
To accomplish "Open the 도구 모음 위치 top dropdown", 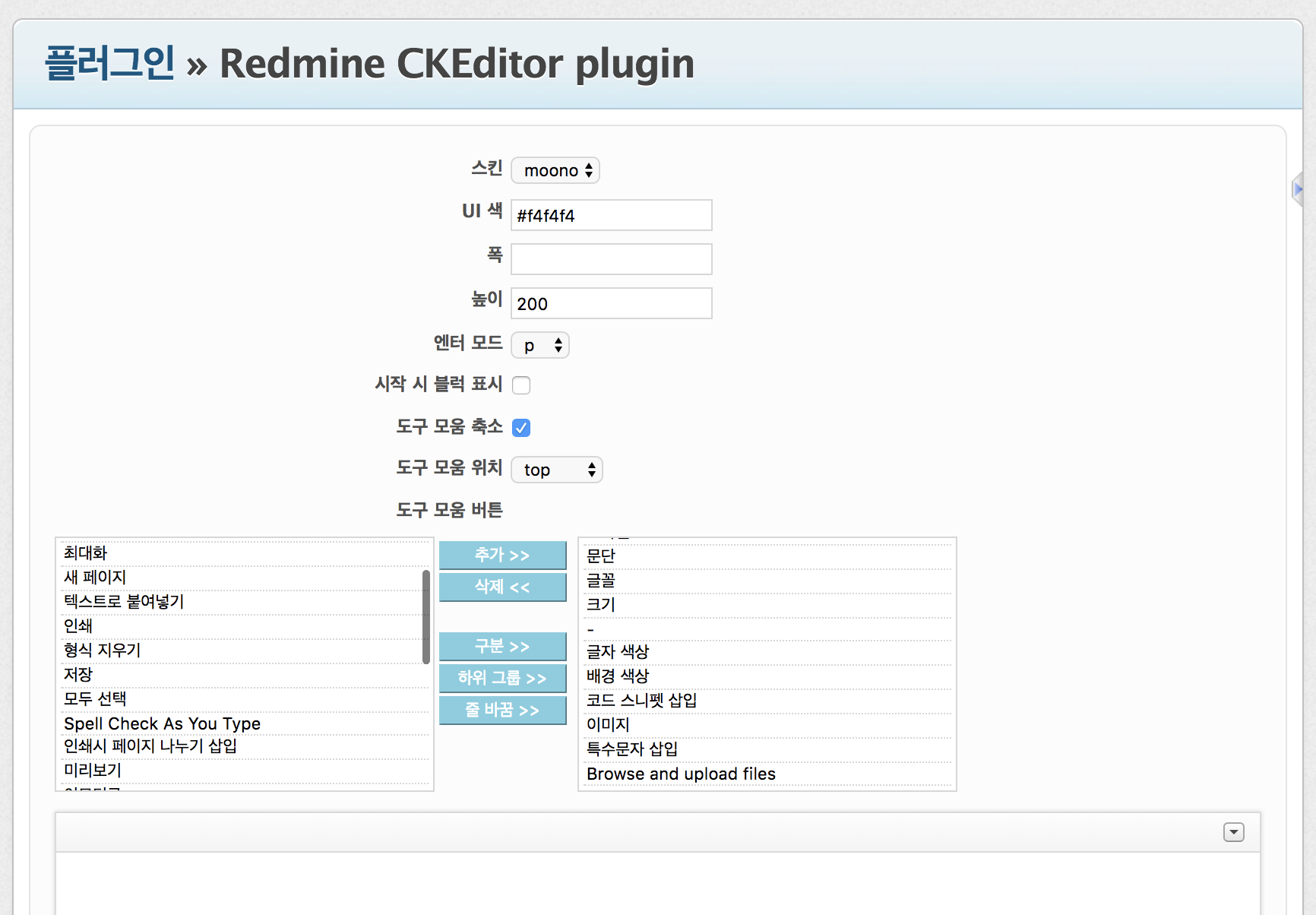I will point(557,470).
